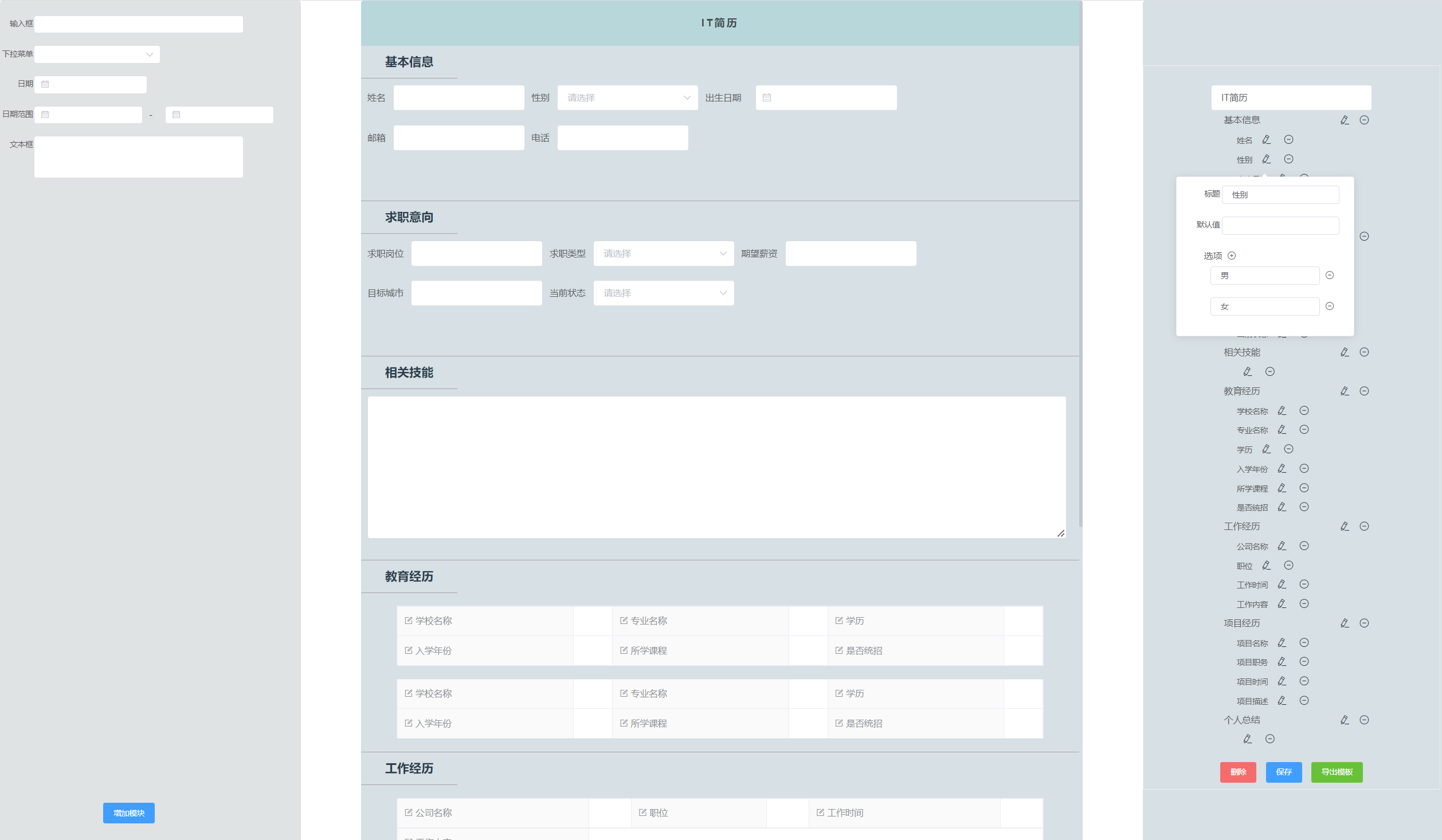Viewport: 1442px width, 840px height.
Task: Edit the 姓名 field in tree
Action: click(x=1267, y=139)
